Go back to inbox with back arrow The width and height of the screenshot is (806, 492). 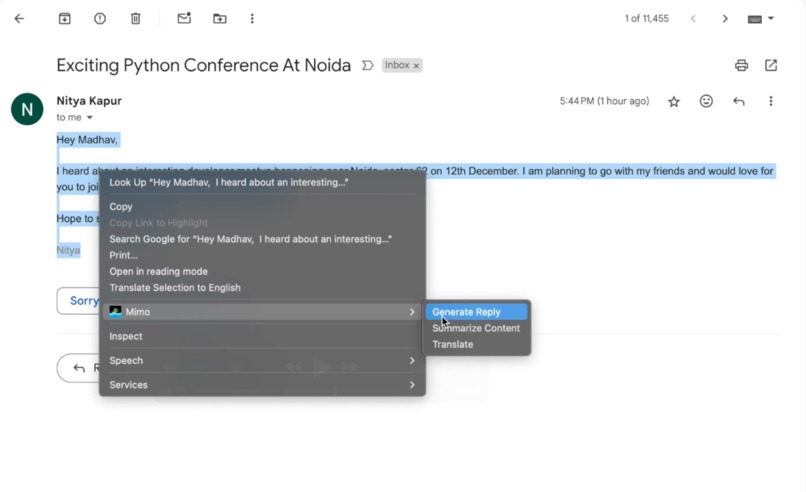tap(19, 19)
